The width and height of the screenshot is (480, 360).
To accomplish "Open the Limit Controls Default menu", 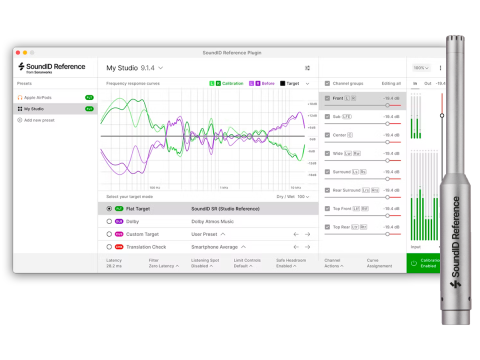I will (x=247, y=263).
